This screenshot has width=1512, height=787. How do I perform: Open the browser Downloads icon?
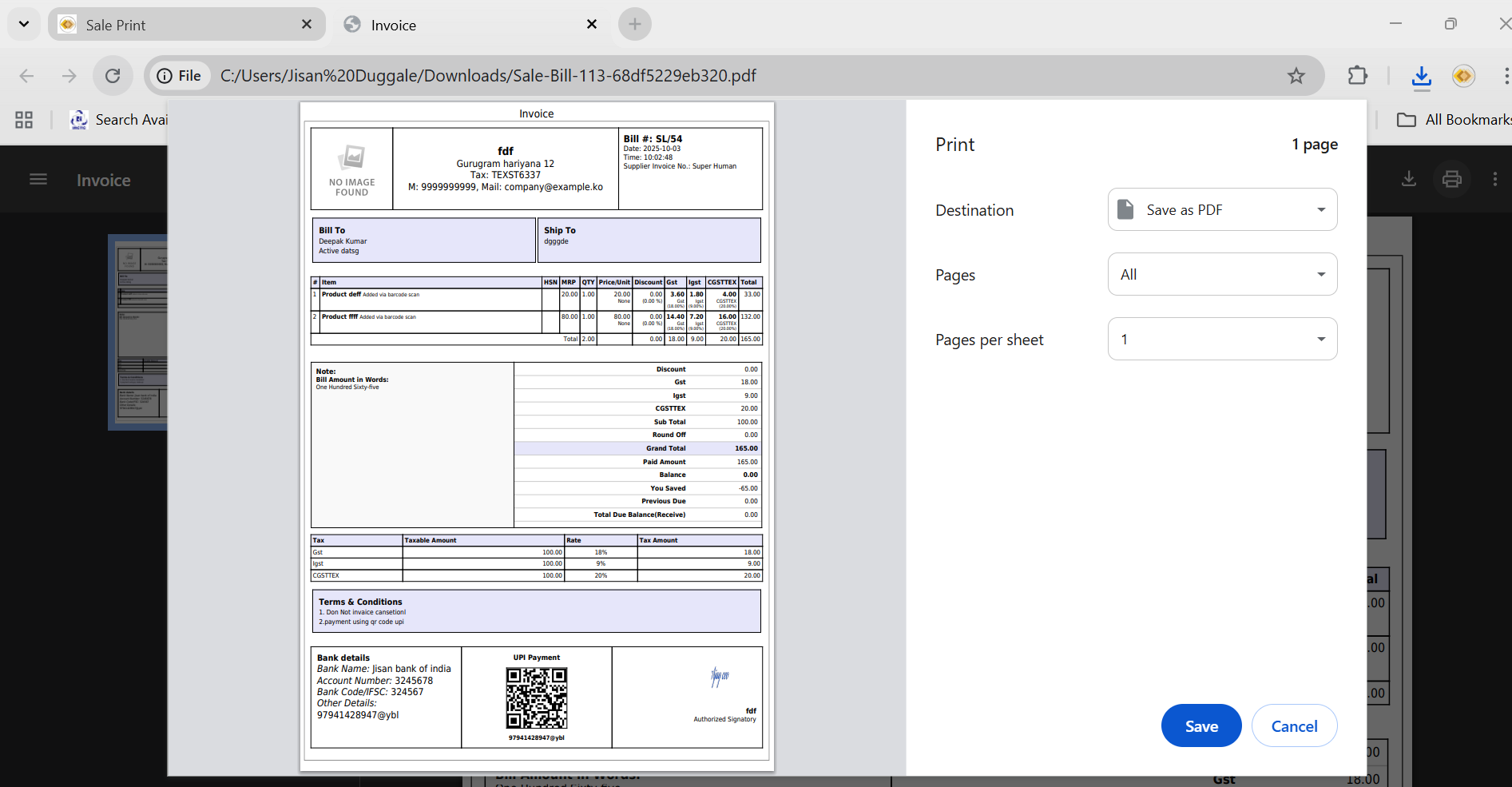pos(1421,76)
